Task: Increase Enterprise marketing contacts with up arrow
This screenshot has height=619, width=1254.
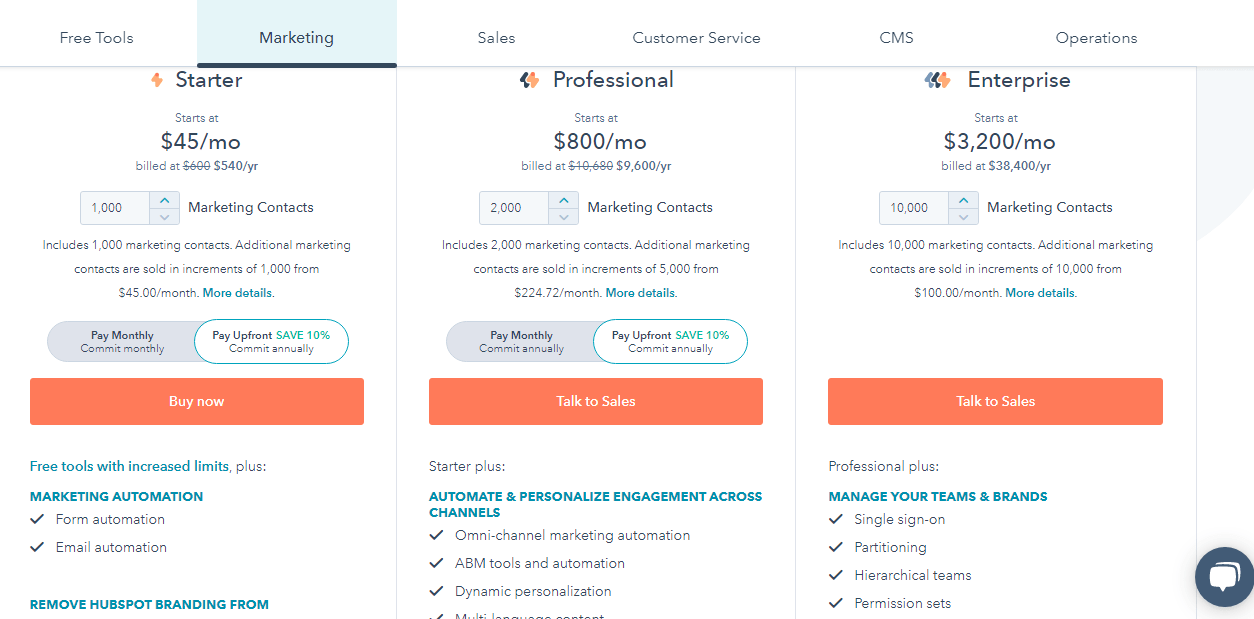Action: tap(964, 200)
